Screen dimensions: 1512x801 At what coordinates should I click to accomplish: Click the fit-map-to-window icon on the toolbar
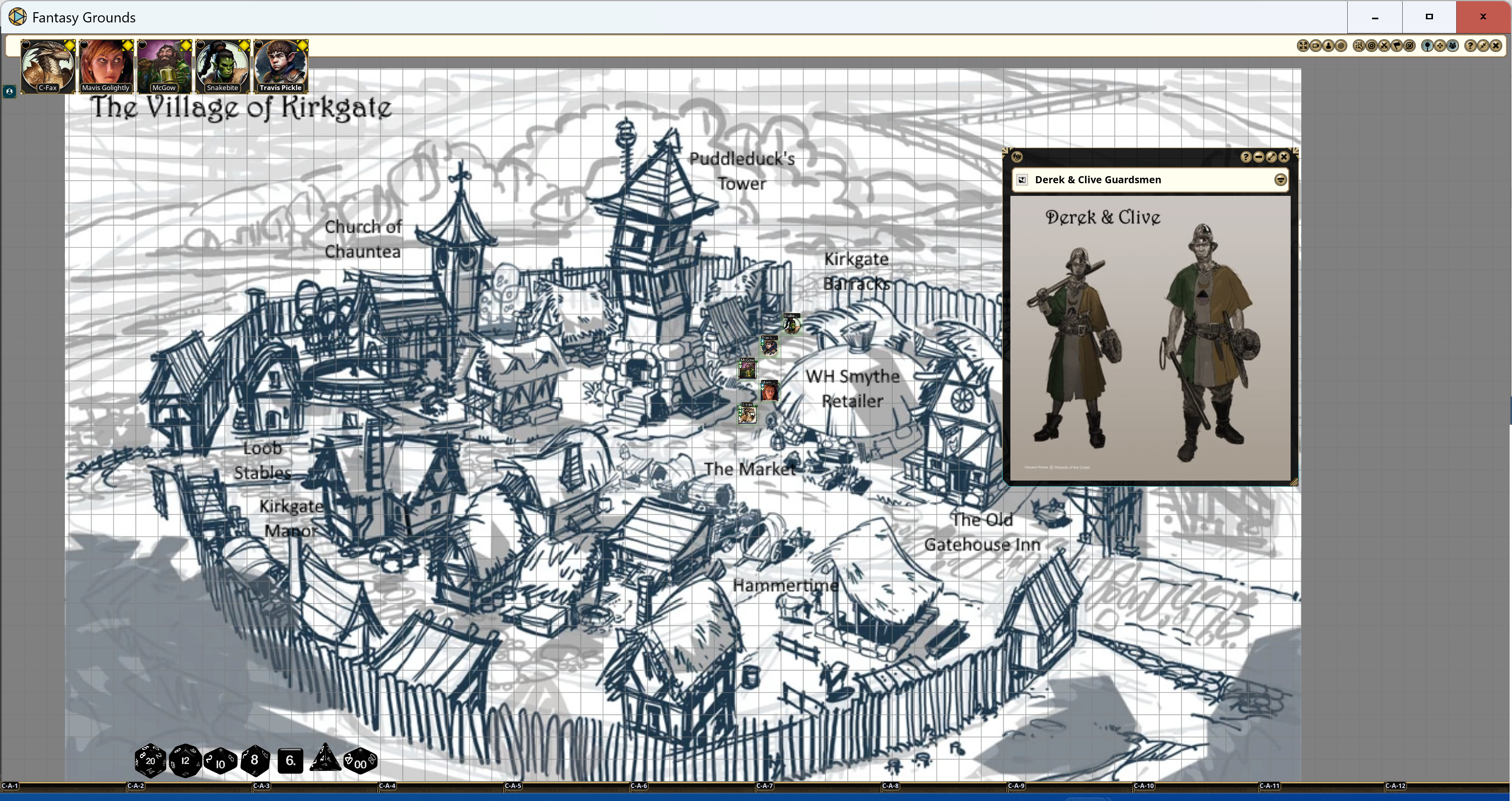[1304, 46]
